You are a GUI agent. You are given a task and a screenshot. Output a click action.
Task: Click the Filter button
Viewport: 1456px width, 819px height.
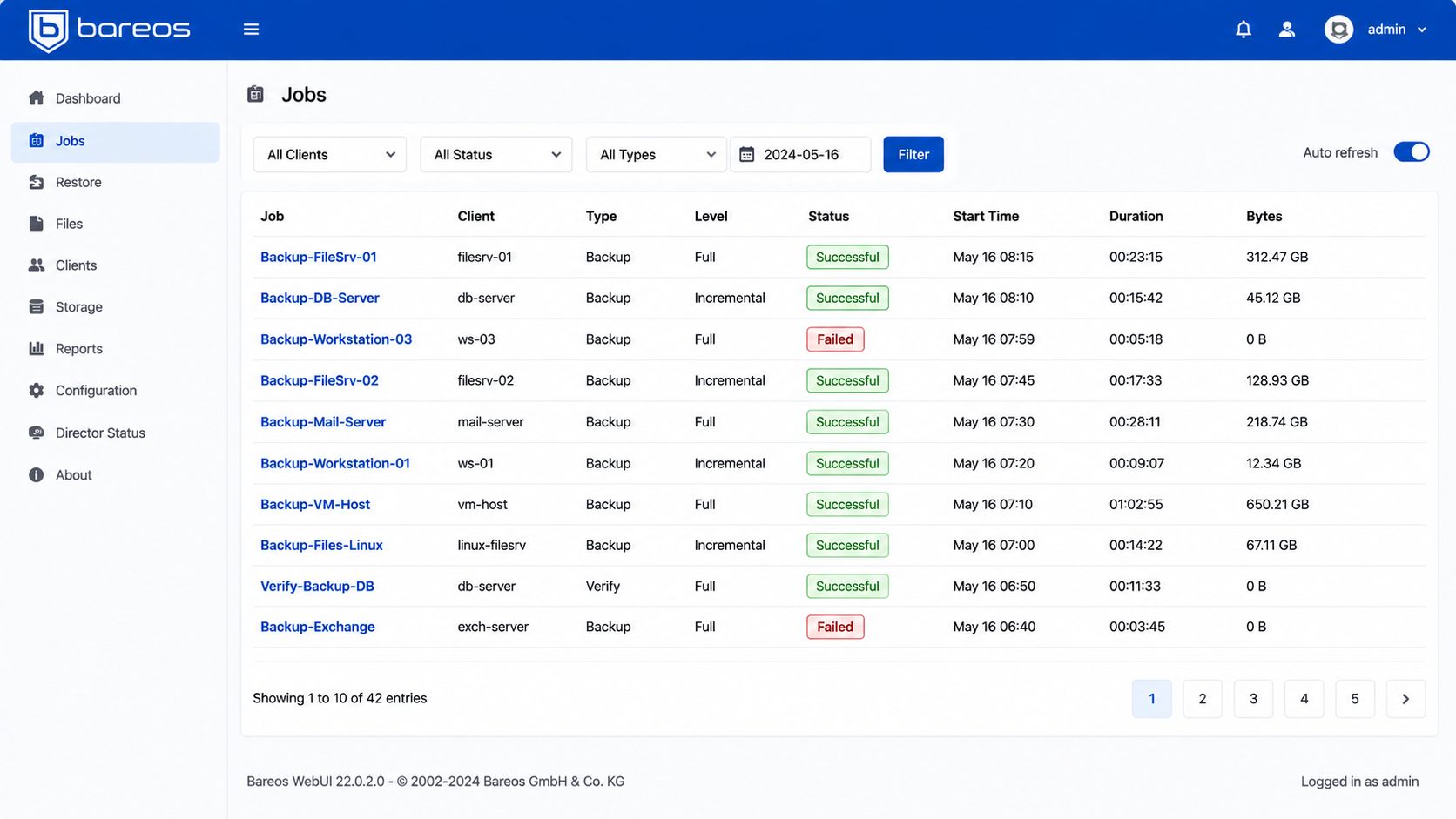(x=913, y=155)
